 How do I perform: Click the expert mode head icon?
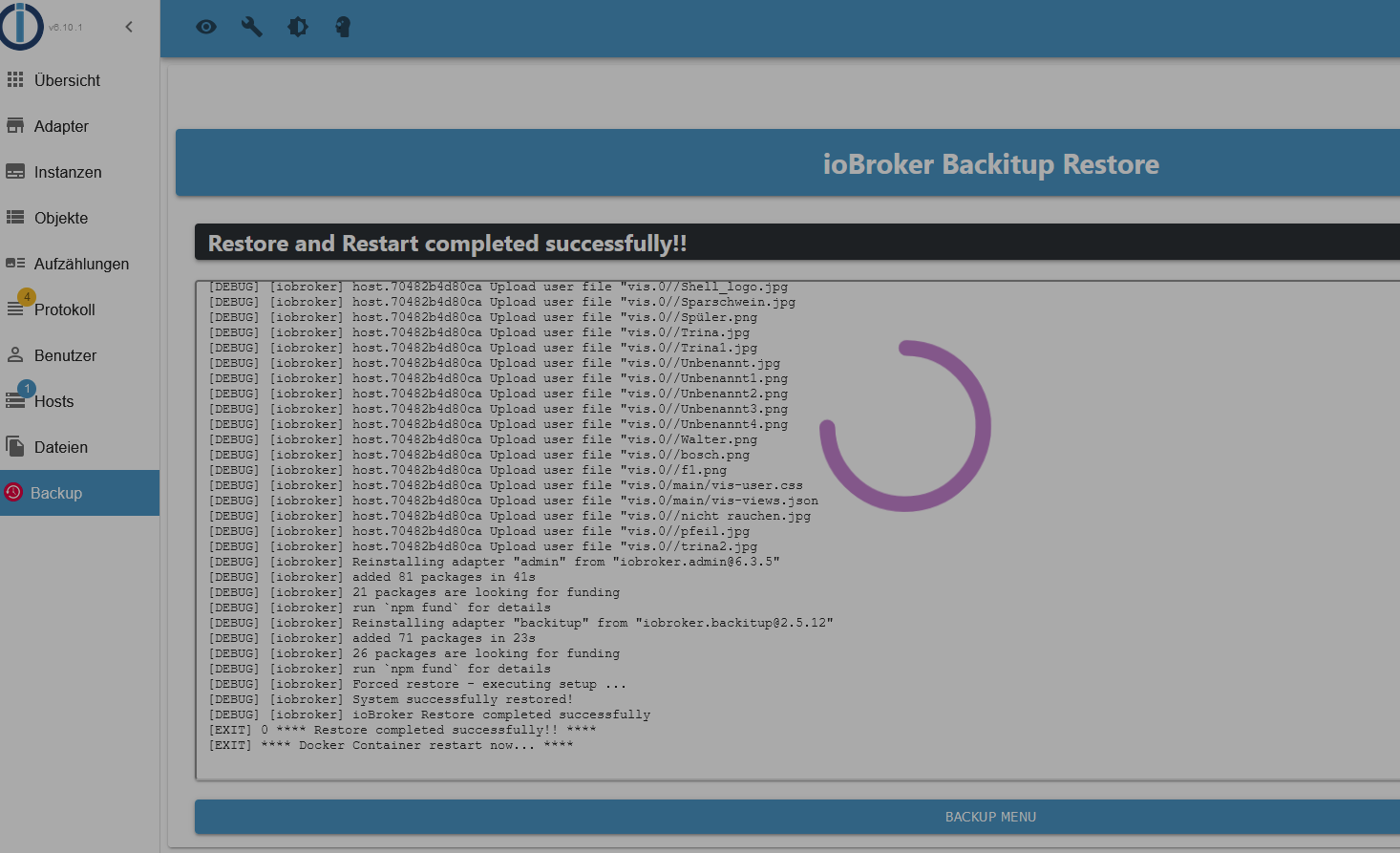[x=343, y=27]
